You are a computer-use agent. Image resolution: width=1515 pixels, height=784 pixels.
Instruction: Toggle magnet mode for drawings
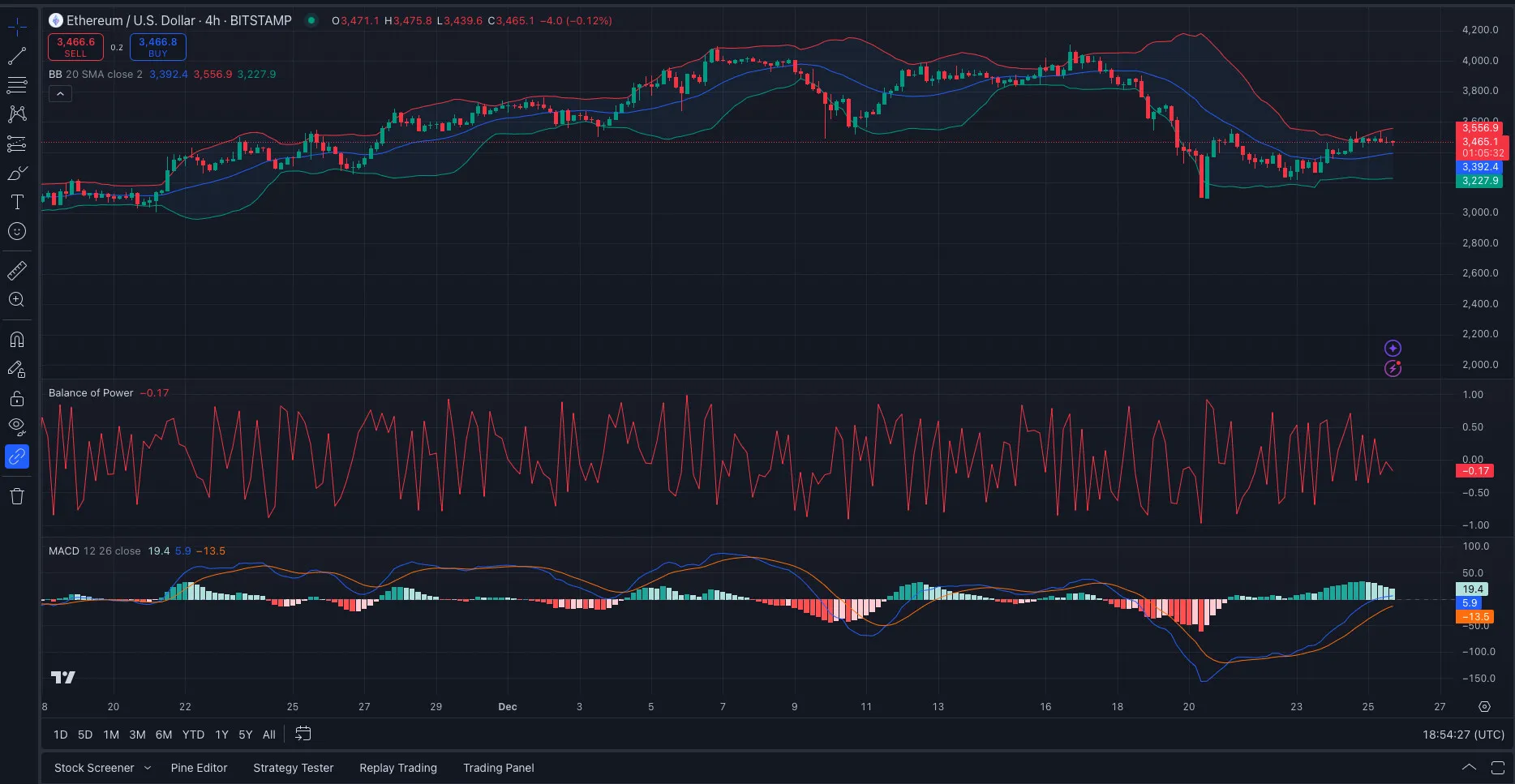17,340
